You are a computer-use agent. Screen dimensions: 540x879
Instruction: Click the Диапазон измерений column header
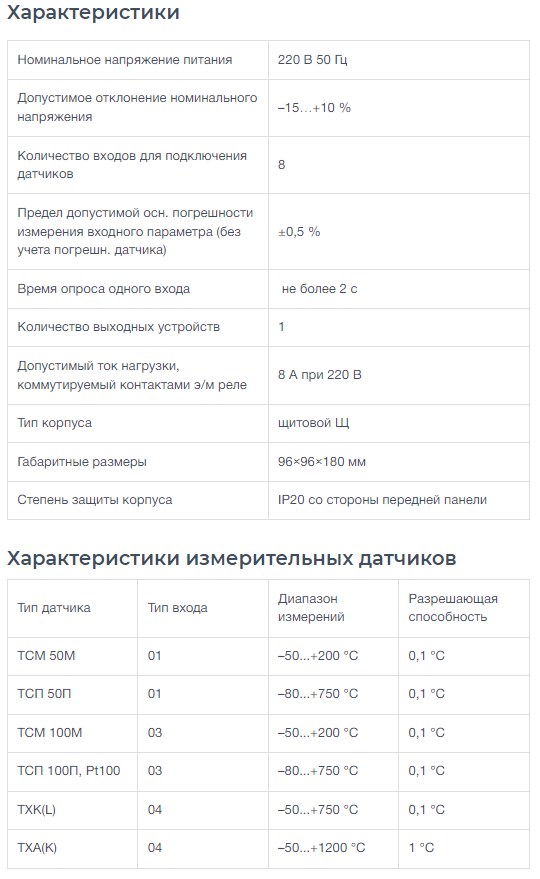333,608
